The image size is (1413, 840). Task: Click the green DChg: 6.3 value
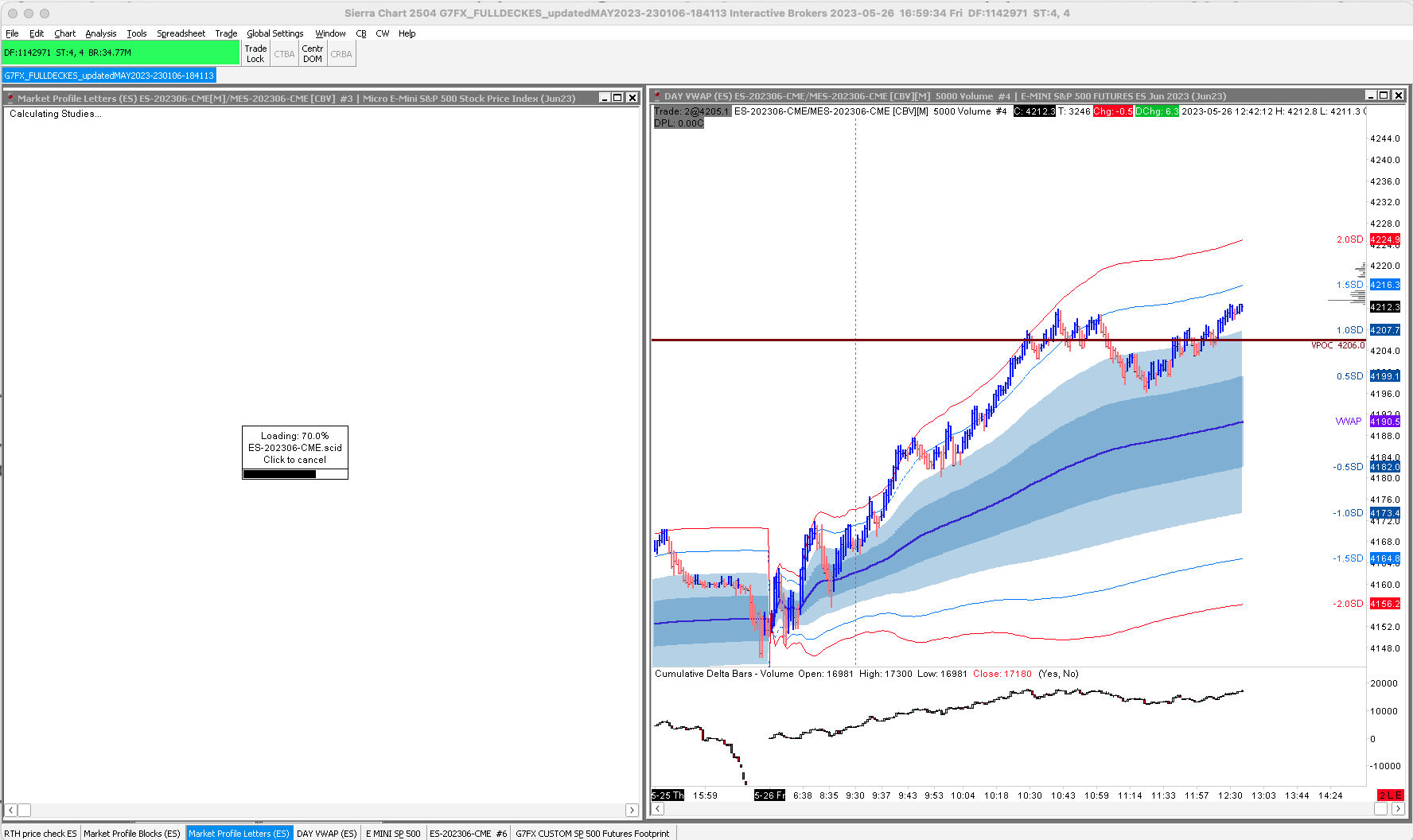[x=1157, y=111]
